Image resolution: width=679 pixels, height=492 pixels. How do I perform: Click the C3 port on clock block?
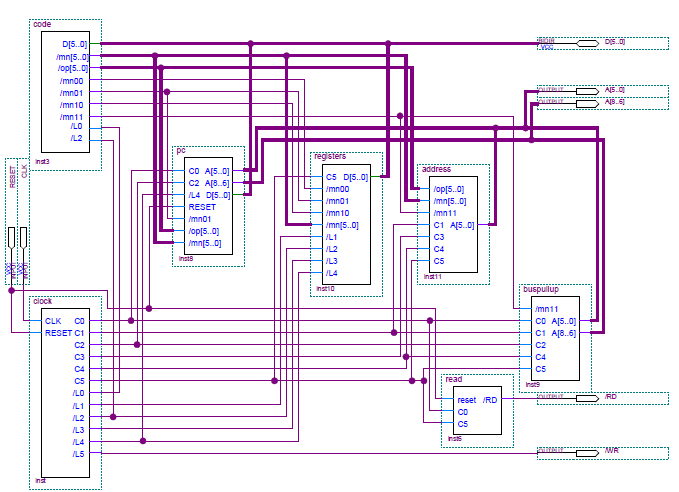[x=79, y=357]
